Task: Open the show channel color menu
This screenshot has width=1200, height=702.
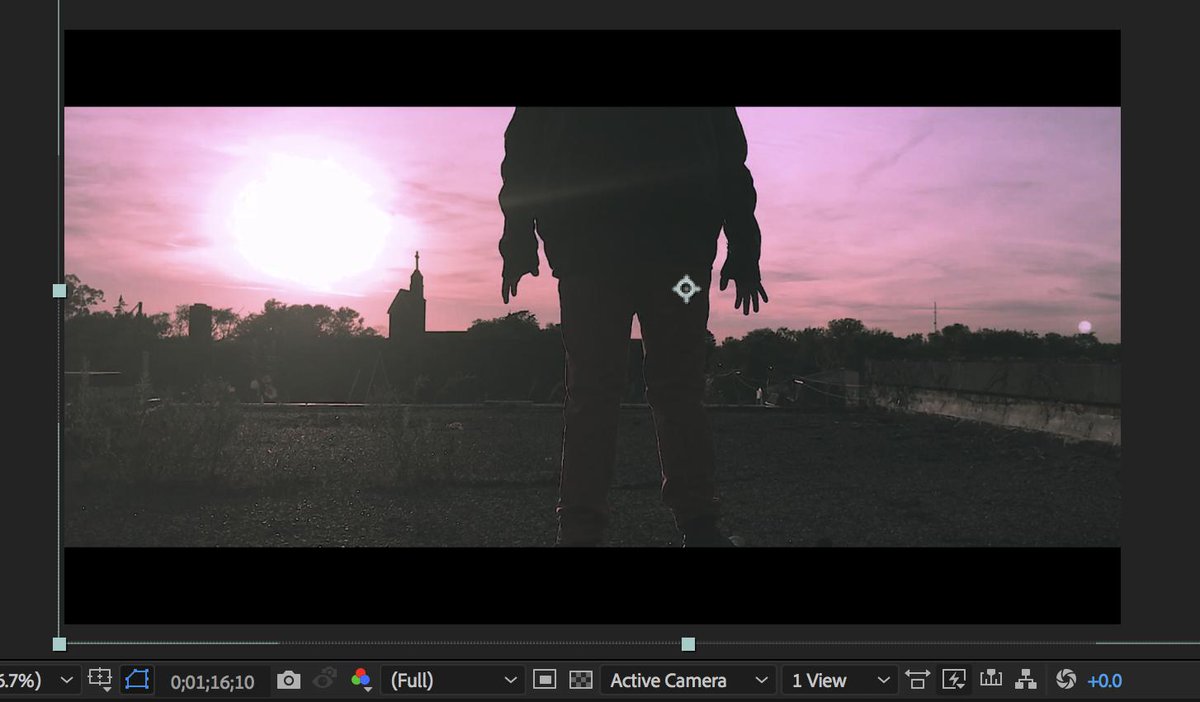Action: [x=362, y=681]
